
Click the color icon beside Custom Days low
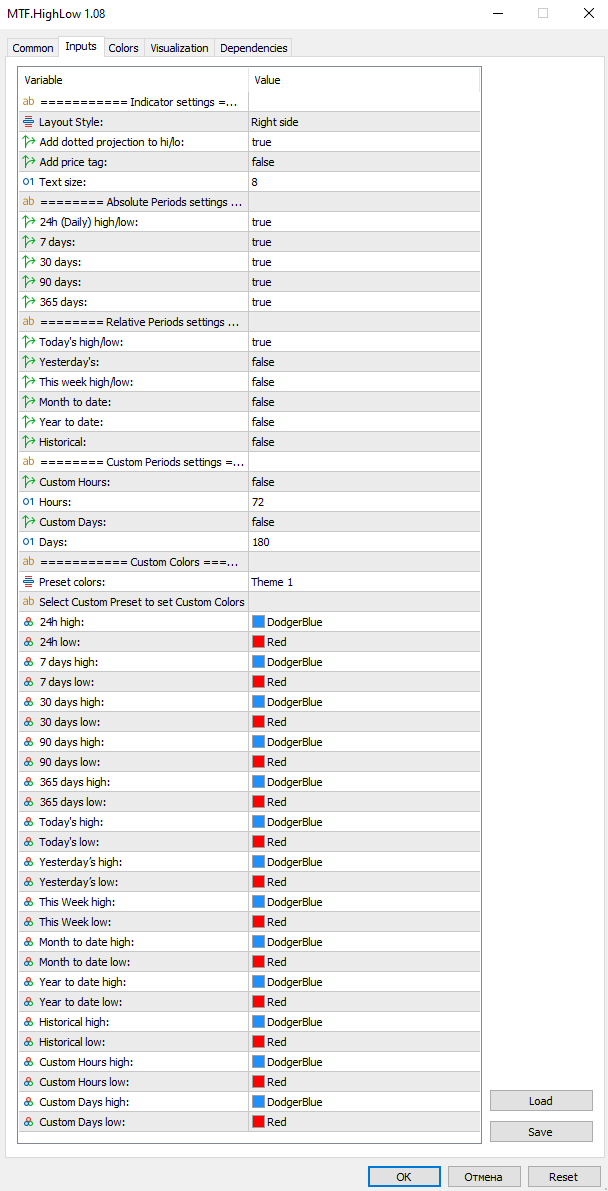28,1122
